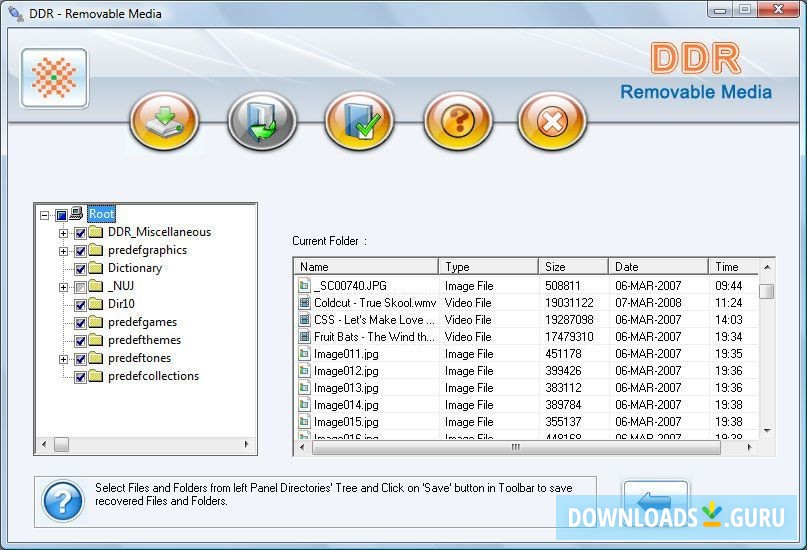Click the file name Image015.jpg
This screenshot has height=550, width=807.
pos(346,422)
